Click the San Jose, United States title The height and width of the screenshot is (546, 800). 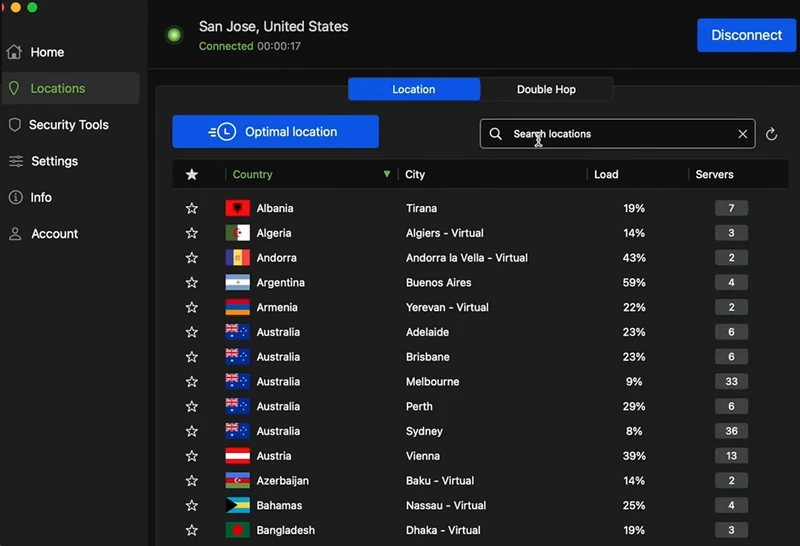273,27
